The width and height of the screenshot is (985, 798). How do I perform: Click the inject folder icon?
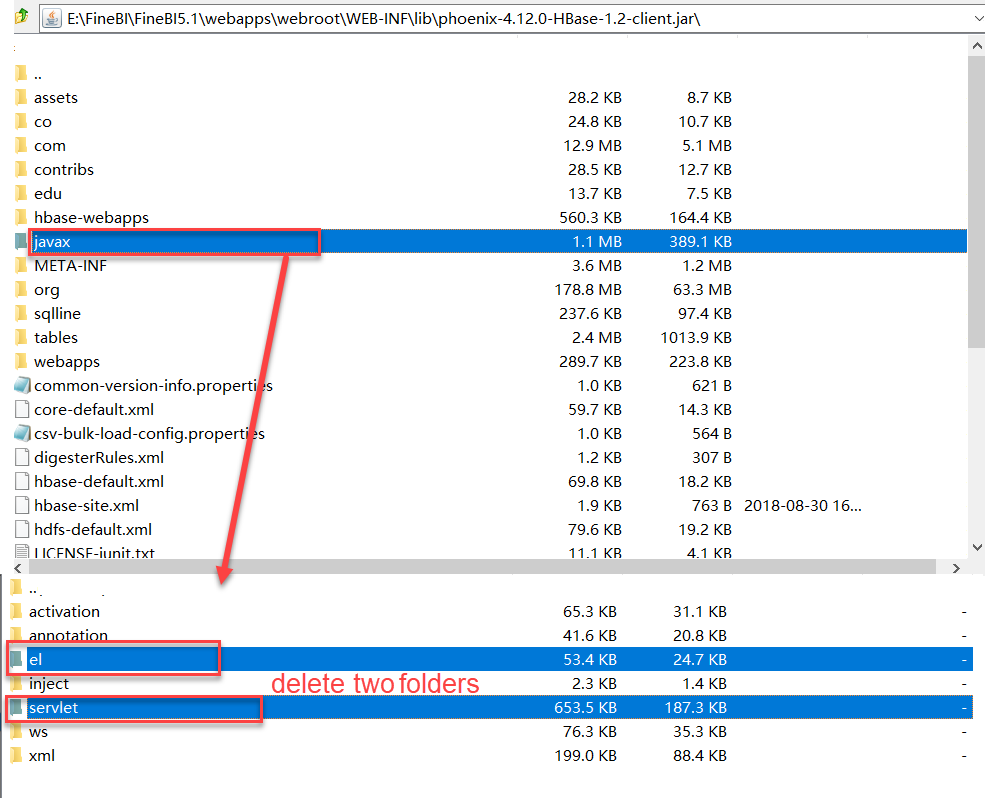(16, 684)
